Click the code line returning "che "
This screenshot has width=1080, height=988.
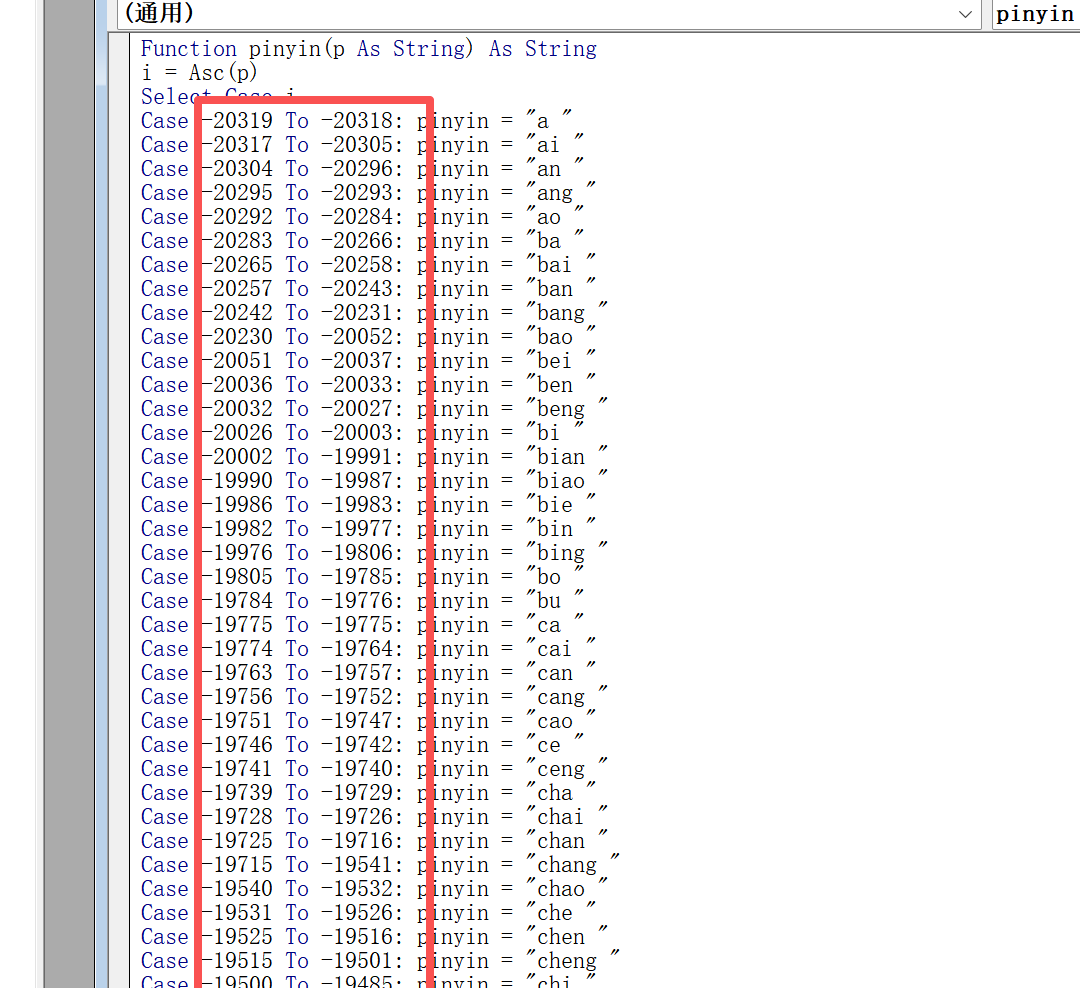368,914
